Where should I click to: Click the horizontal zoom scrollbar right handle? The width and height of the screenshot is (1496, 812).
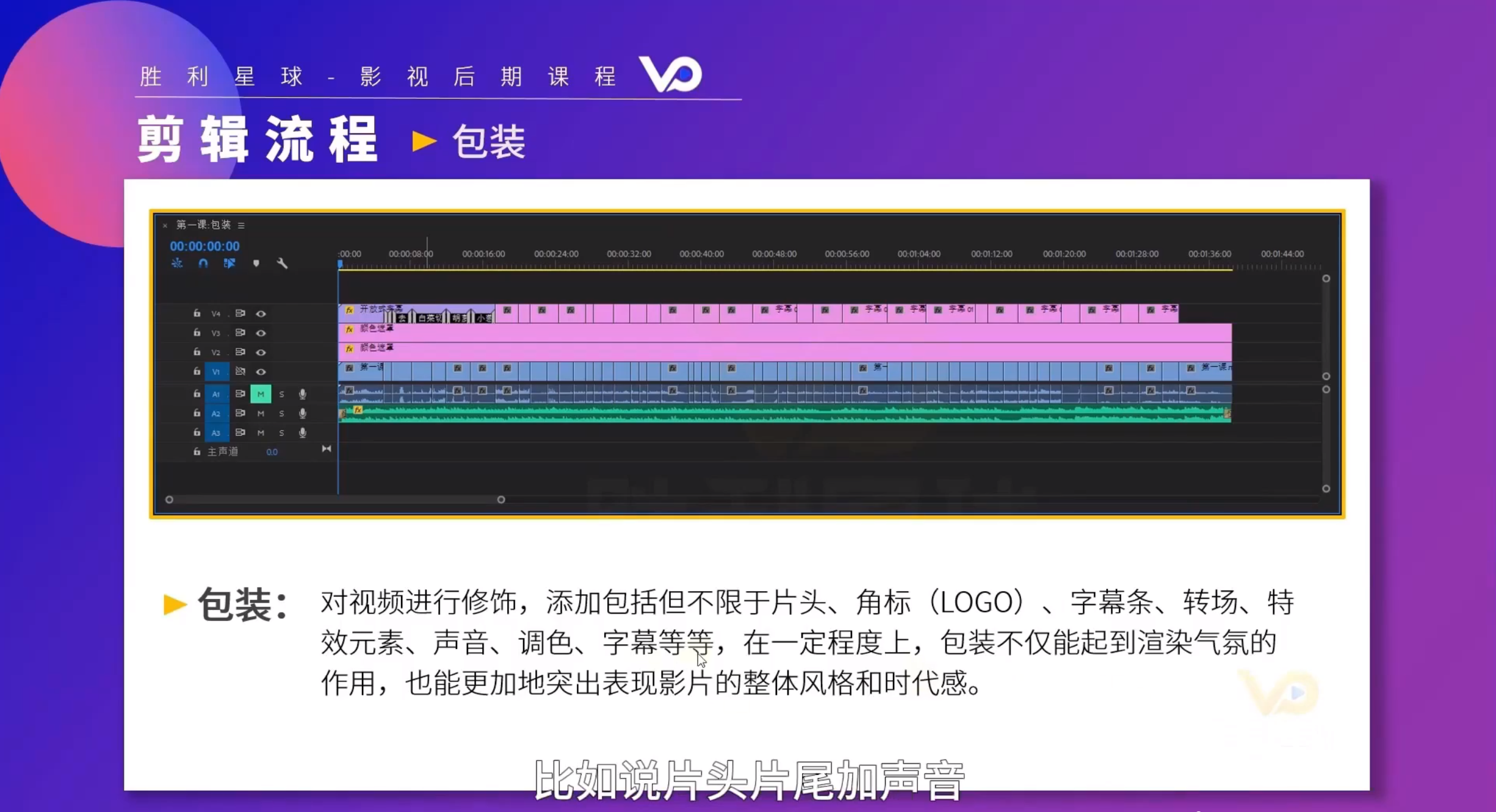pos(501,500)
